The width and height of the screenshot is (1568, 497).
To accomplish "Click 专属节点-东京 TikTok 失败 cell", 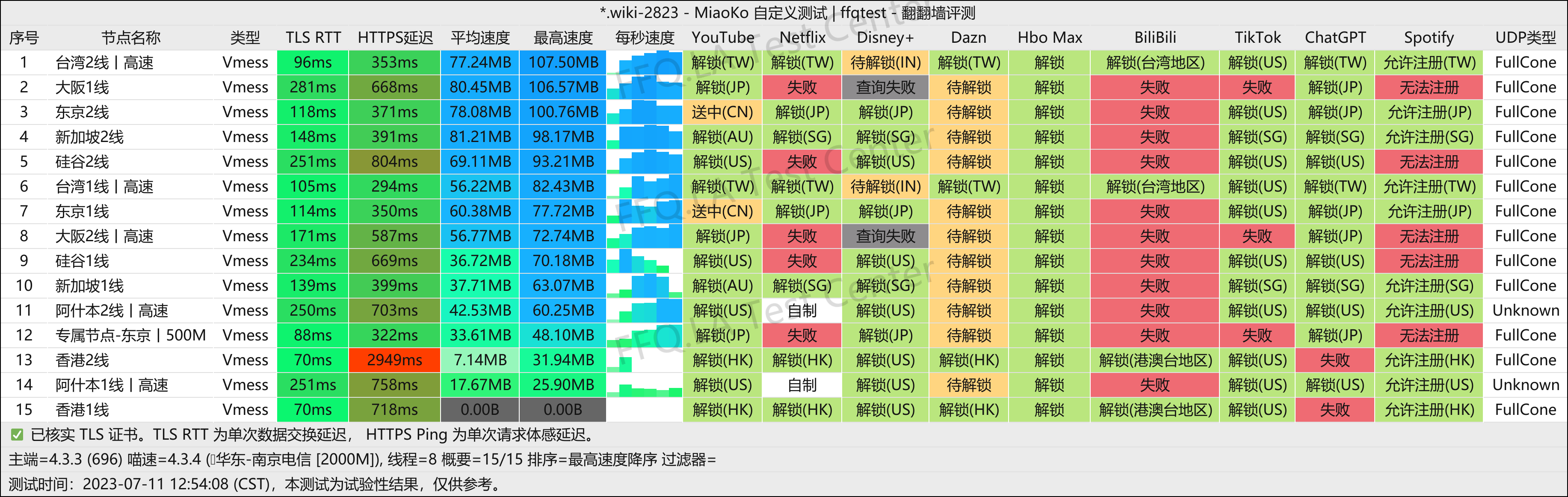I will [1257, 335].
